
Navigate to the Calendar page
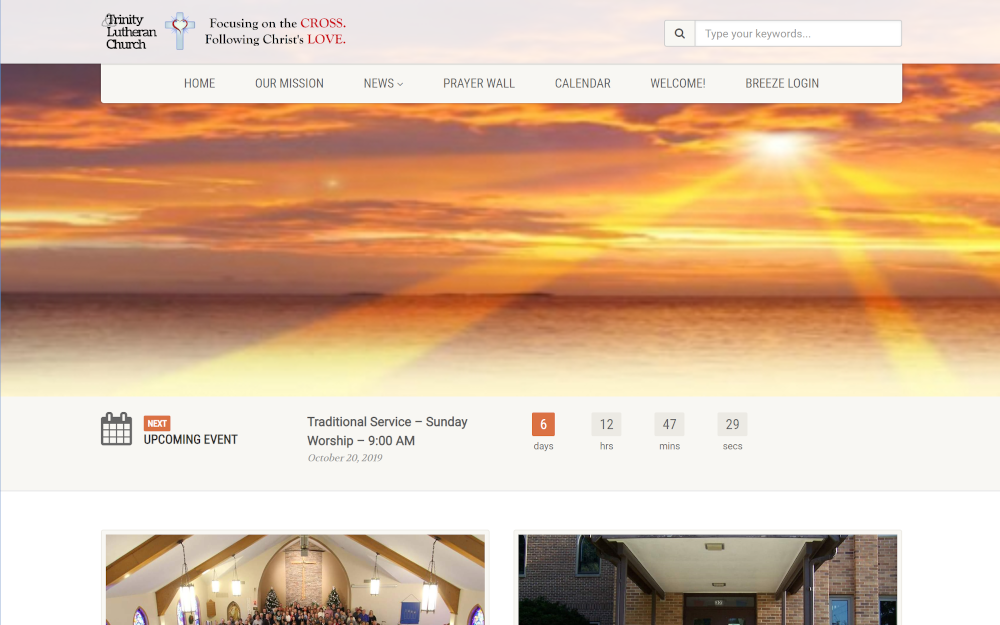pyautogui.click(x=582, y=84)
